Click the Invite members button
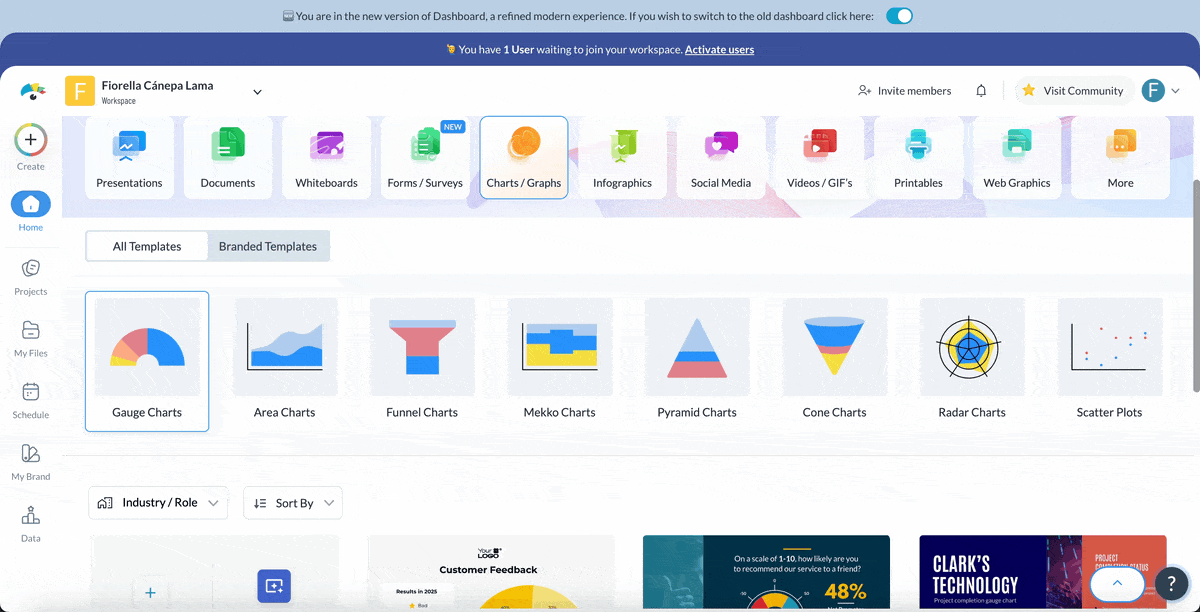 coord(905,91)
